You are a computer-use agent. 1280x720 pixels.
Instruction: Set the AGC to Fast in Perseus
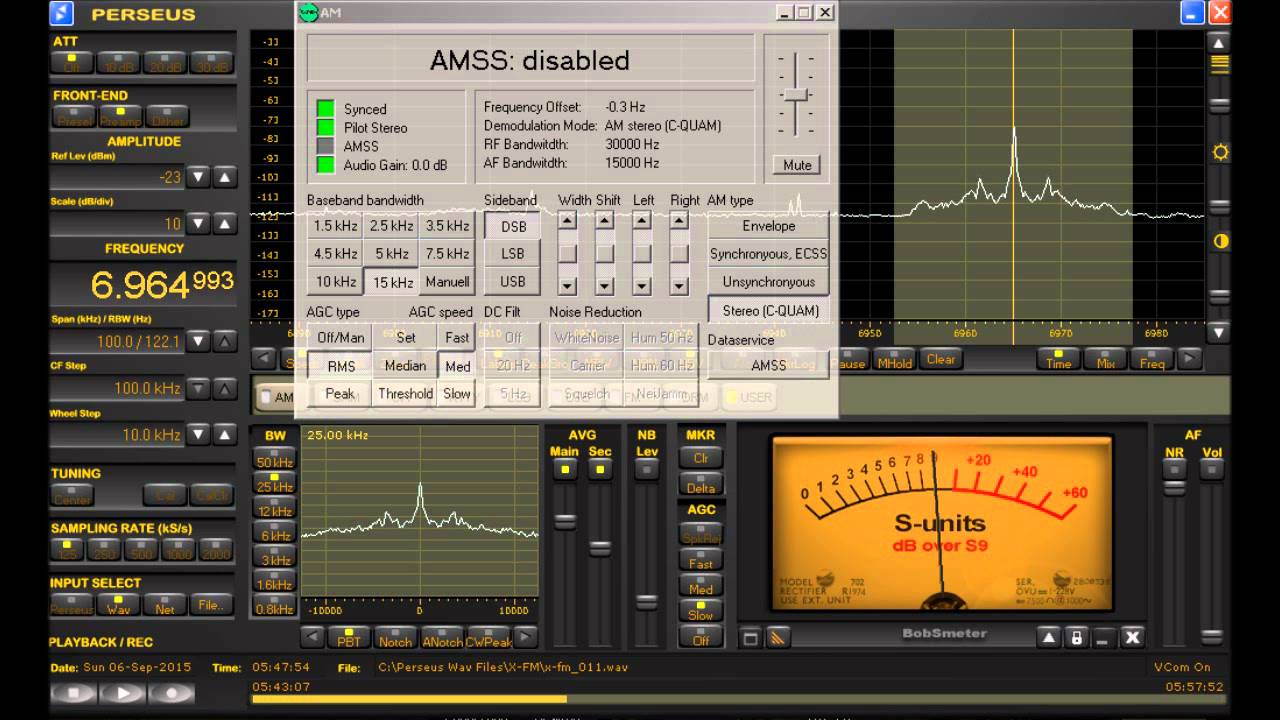pyautogui.click(x=701, y=560)
